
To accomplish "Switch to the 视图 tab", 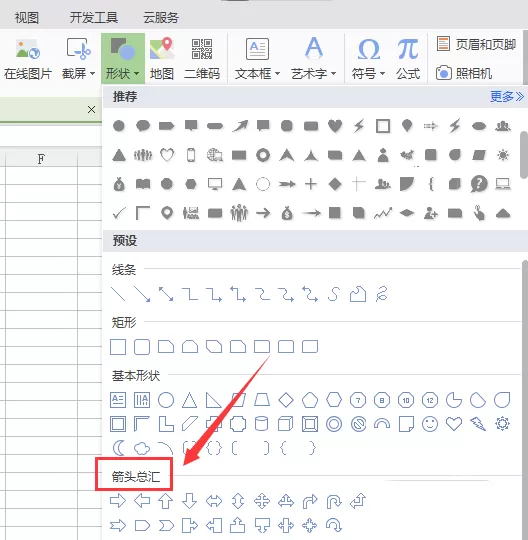I will tap(27, 18).
